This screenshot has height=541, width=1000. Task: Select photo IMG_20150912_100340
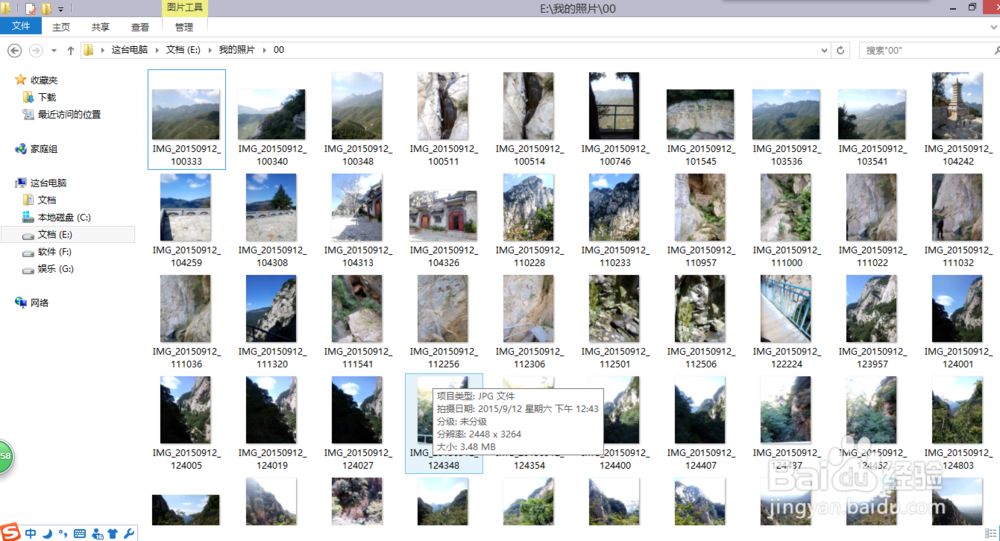(272, 119)
